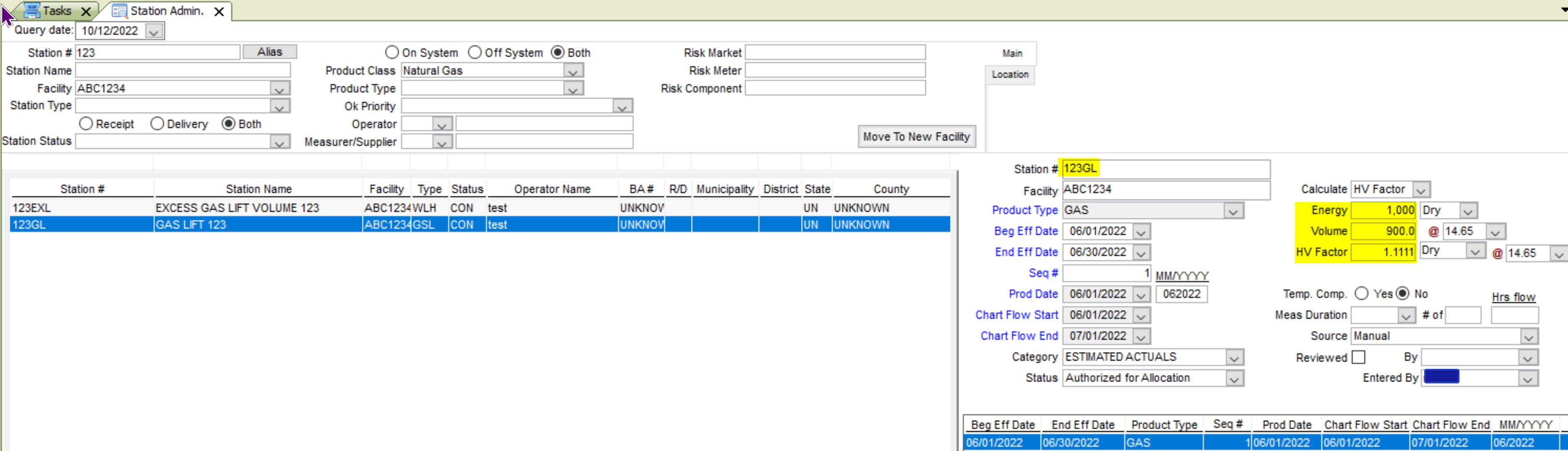Image resolution: width=1568 pixels, height=451 pixels.
Task: Click the Move To New Facility button
Action: [916, 136]
